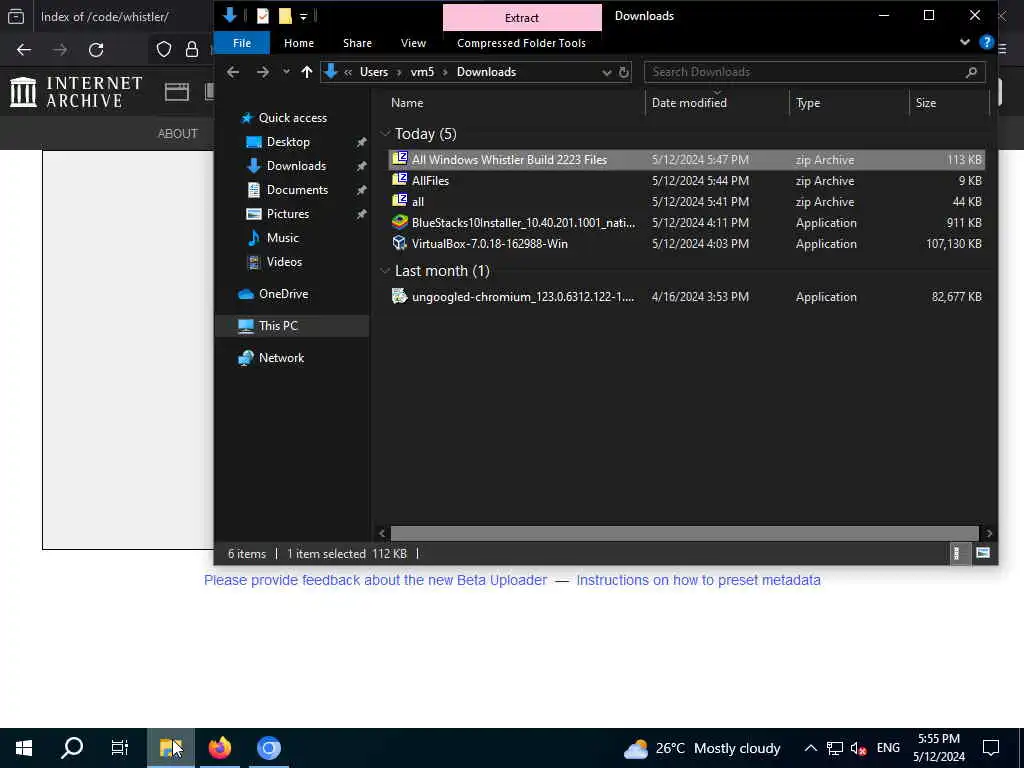Switch to Details view layout button
Screen dimensions: 1024x768
pos(957,554)
